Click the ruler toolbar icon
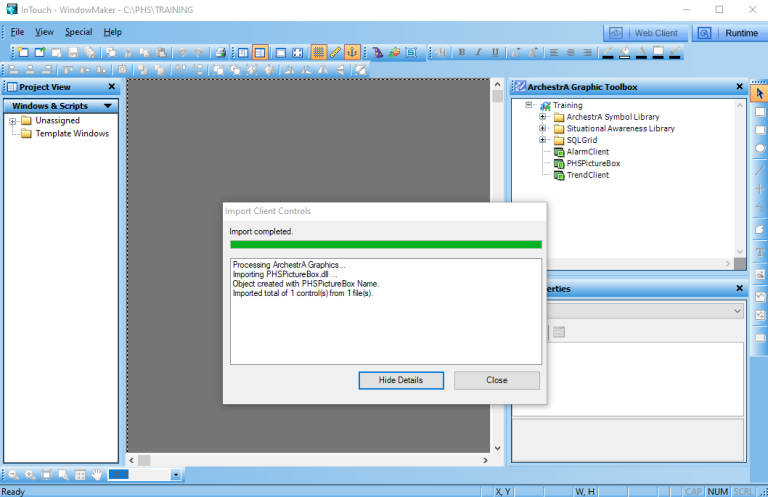 pos(336,52)
